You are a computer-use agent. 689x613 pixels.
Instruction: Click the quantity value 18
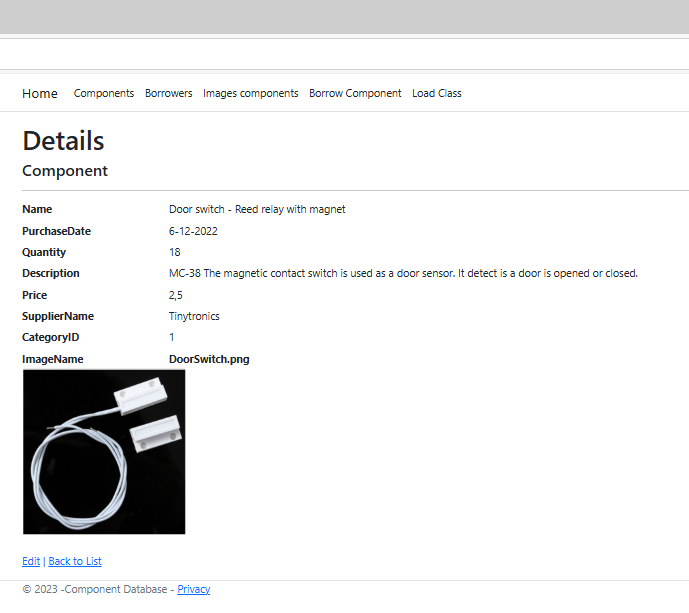click(x=175, y=252)
